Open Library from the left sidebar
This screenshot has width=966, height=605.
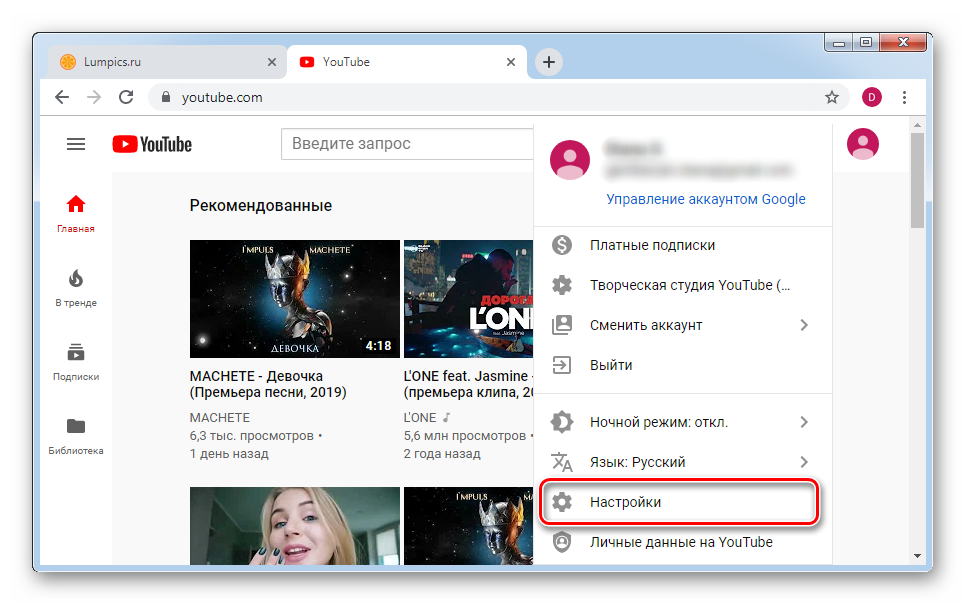(76, 435)
